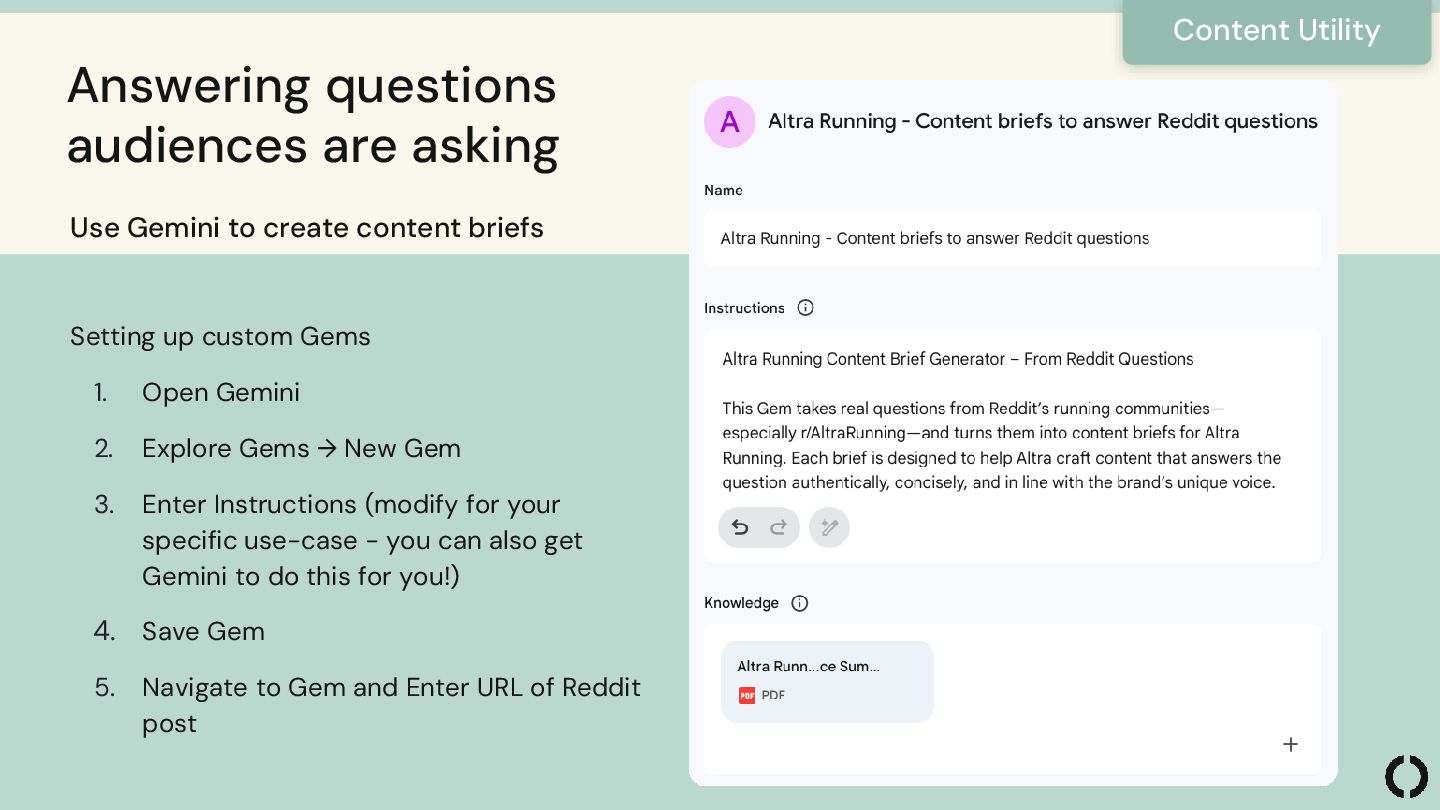The image size is (1440, 810).
Task: Click the 'Explore Gems → New Gem' step
Action: click(x=301, y=448)
